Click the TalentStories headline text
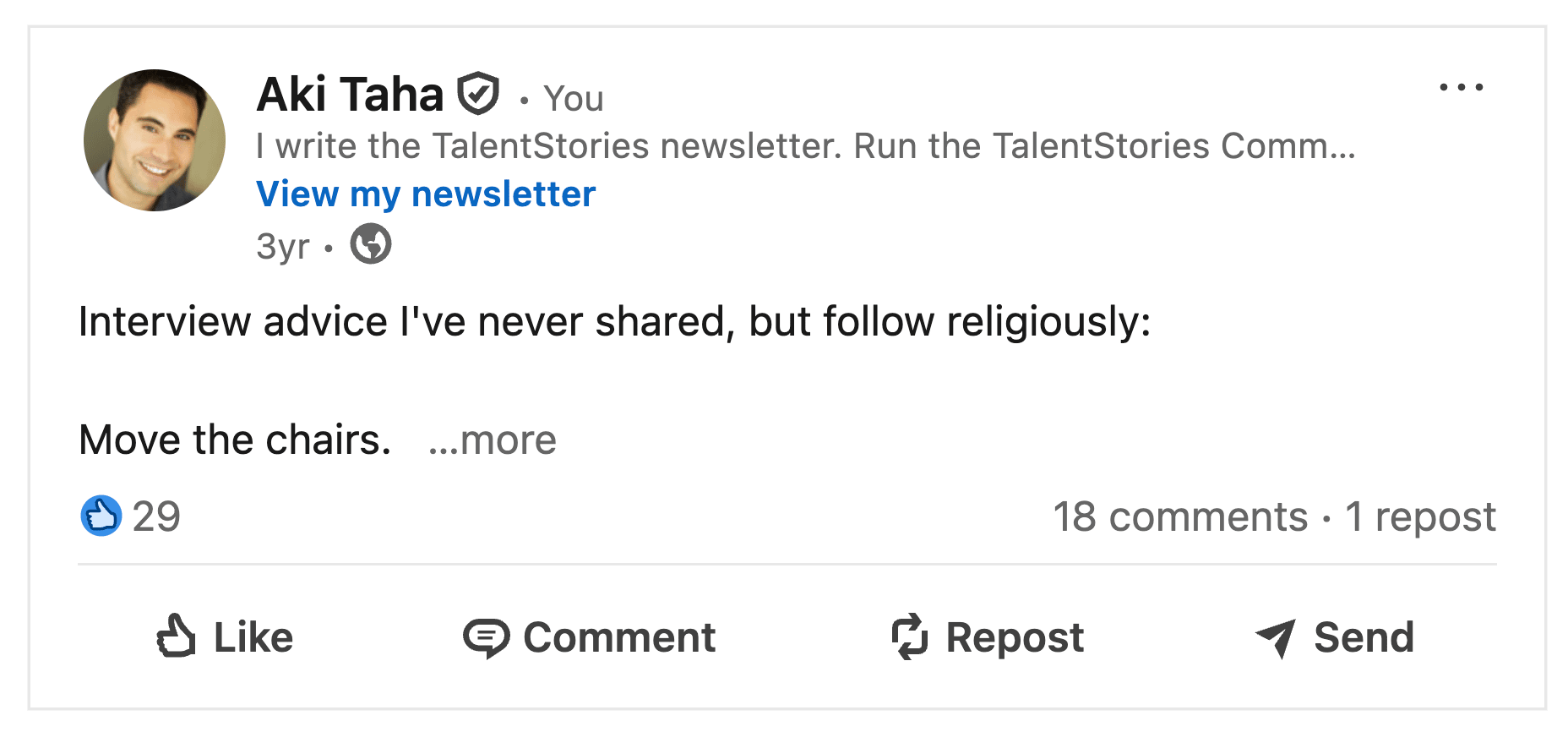1568x732 pixels. [805, 146]
